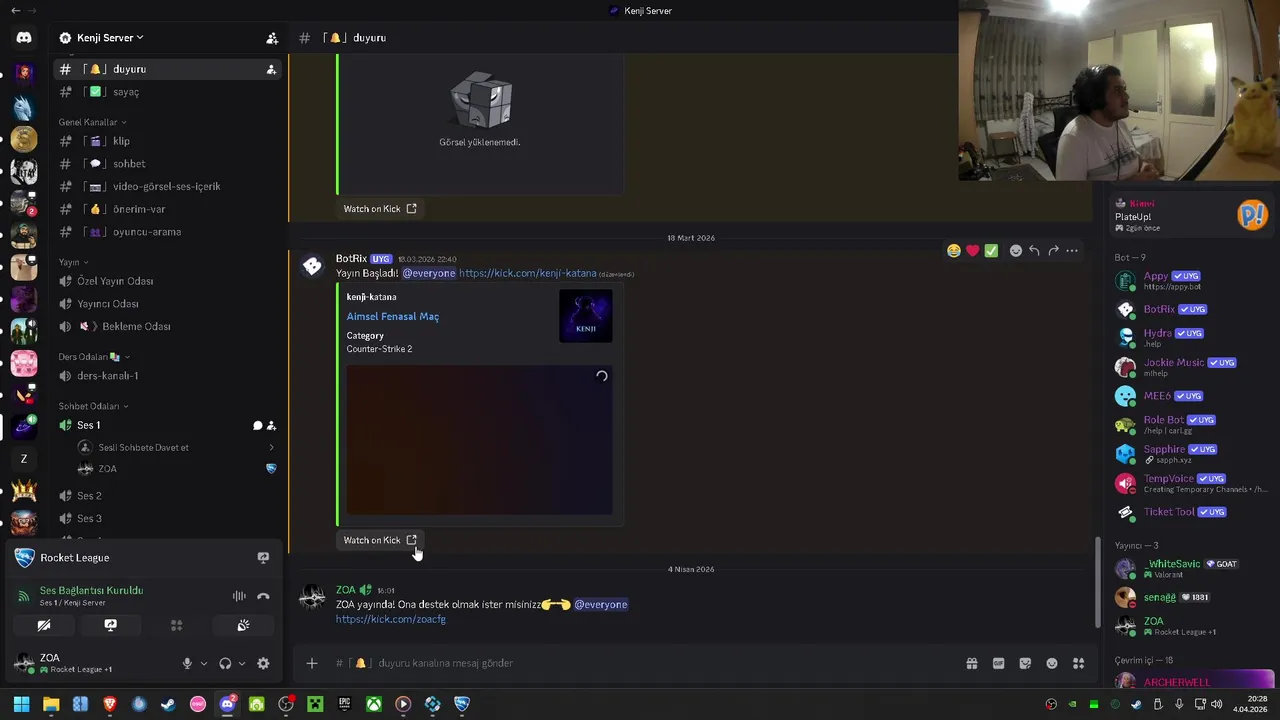Open File Explorer from the taskbar
This screenshot has width=1280, height=720.
point(51,704)
